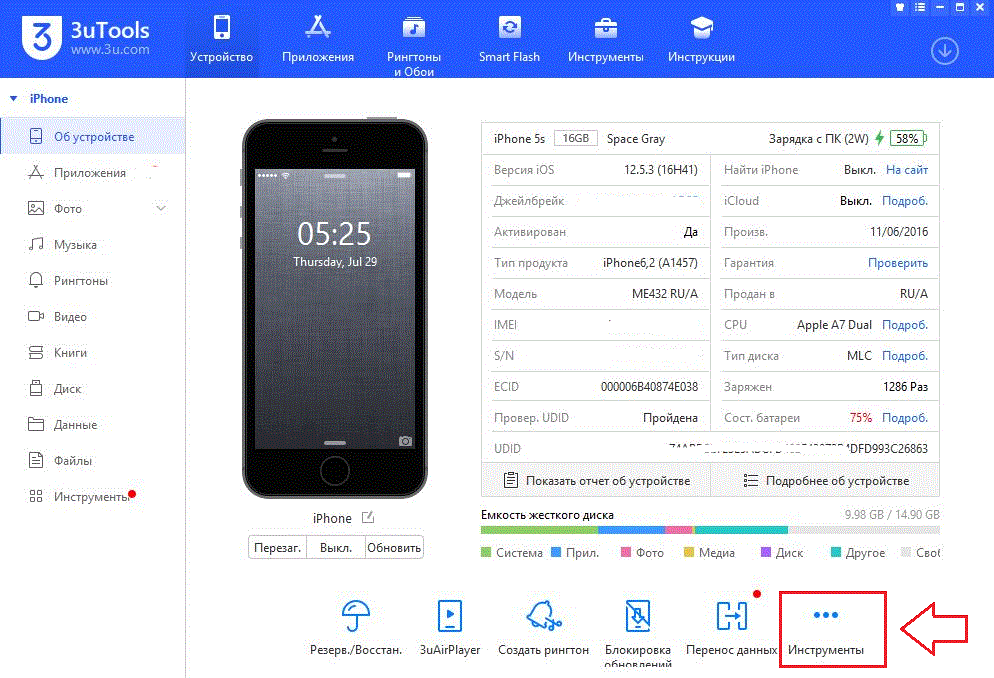
Task: Click the 58% battery charge indicator
Action: tap(908, 138)
